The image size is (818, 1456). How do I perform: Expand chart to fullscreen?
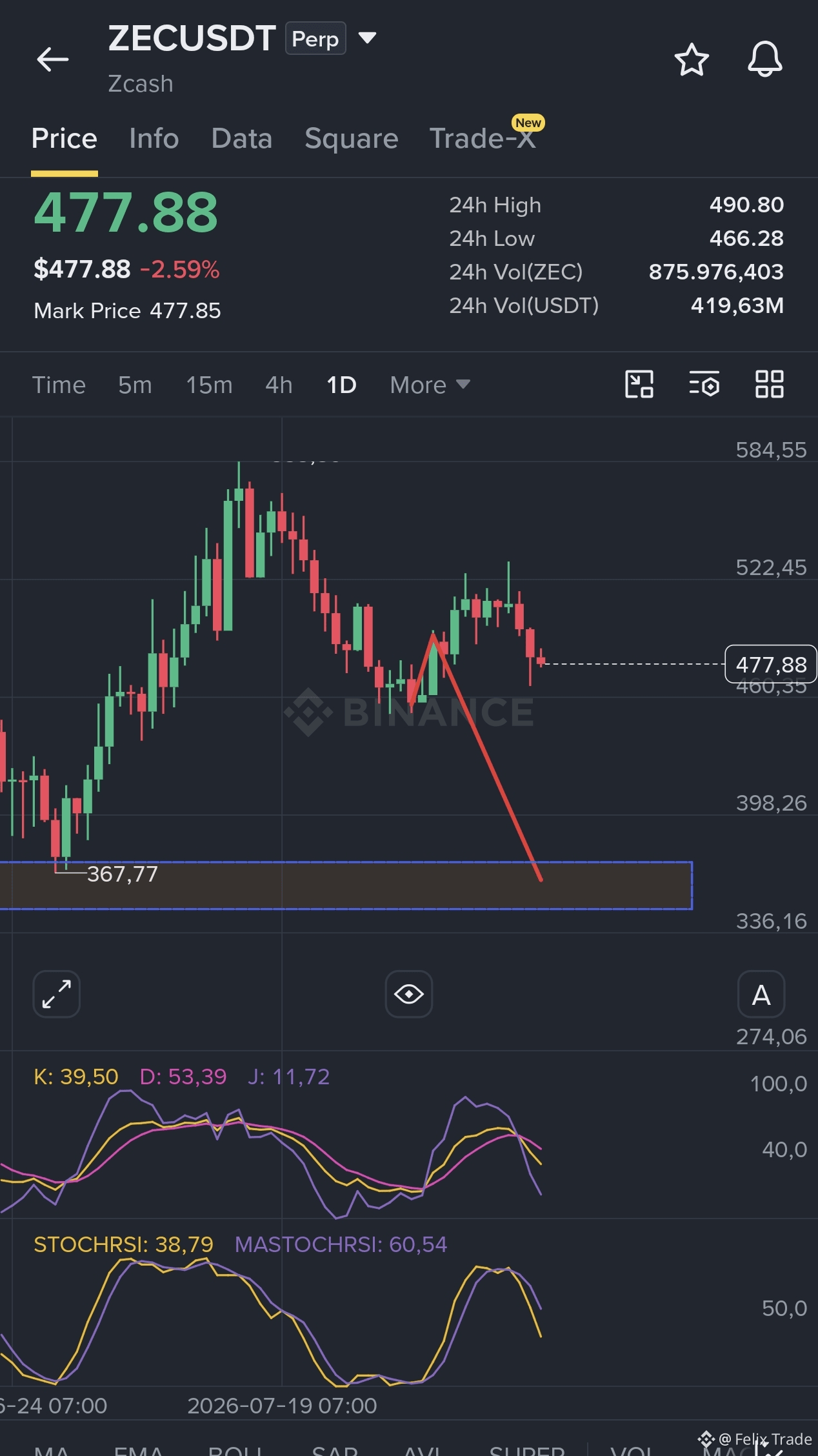coord(57,994)
